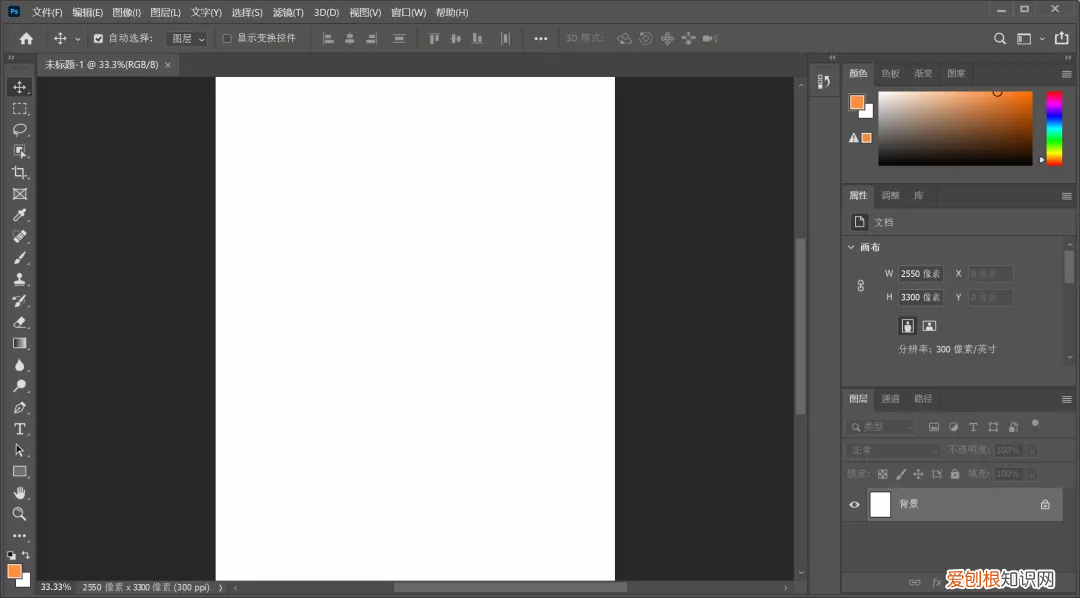Screen dimensions: 1080x598
Task: Select the Zoom tool
Action: tap(19, 514)
